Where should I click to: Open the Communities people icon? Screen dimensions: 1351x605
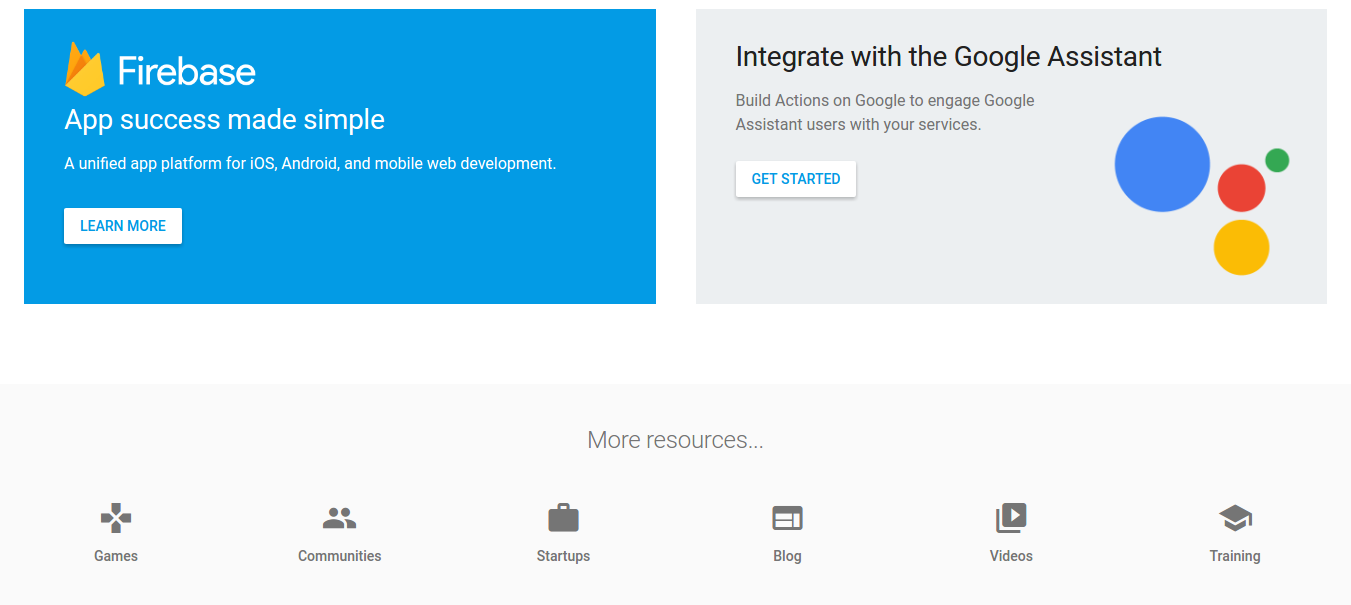(340, 518)
